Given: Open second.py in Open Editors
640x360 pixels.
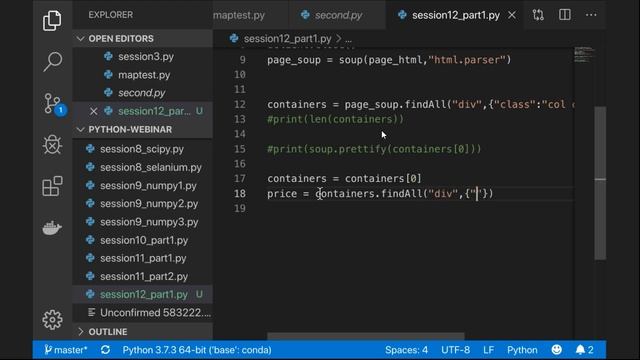Looking at the screenshot, I should click(142, 93).
